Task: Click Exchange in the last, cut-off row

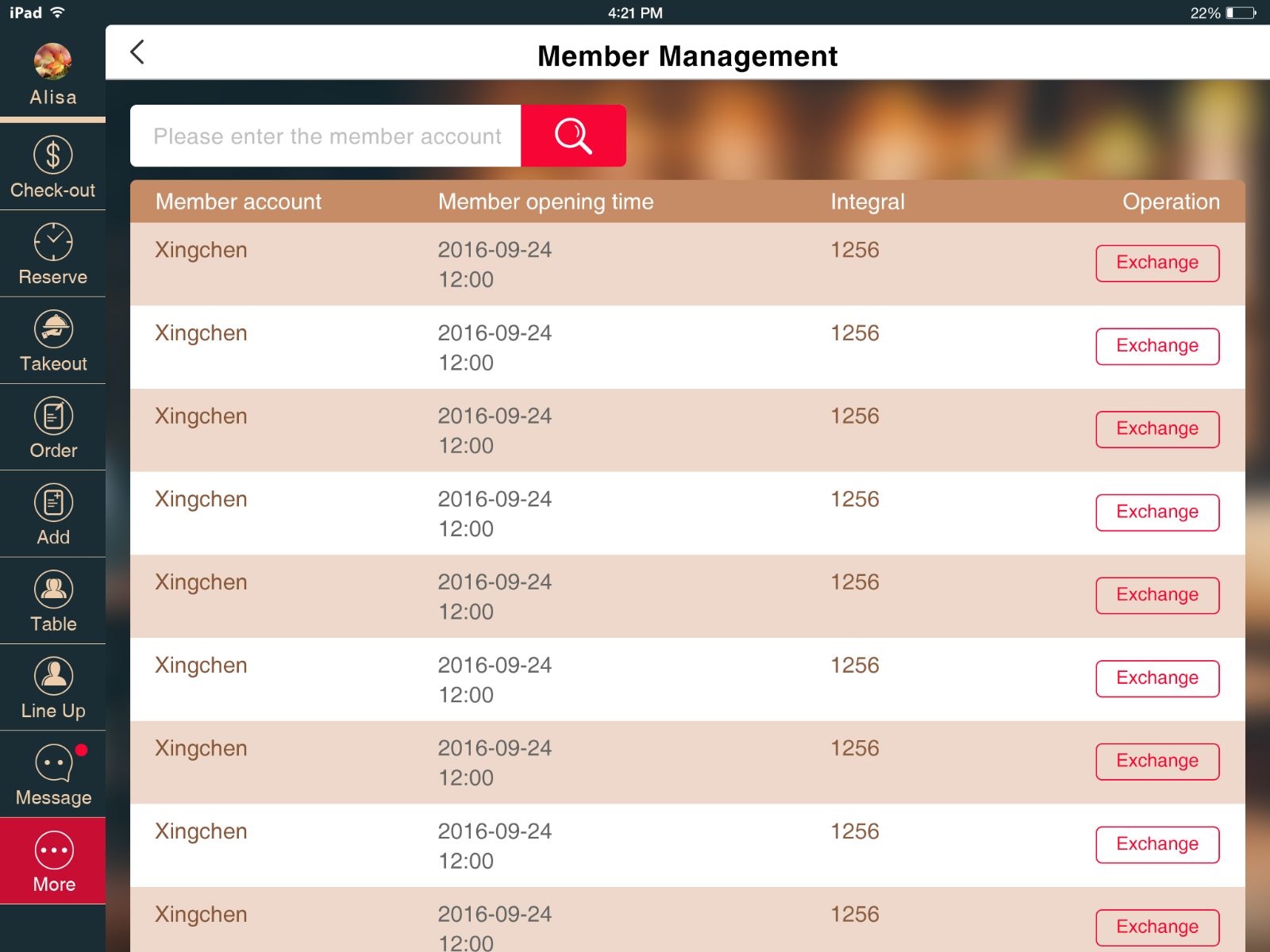Action: 1157,927
